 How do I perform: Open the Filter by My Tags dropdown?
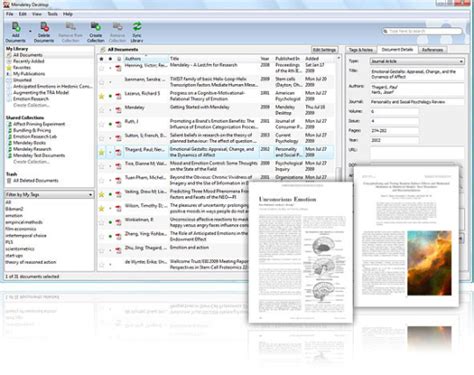pyautogui.click(x=49, y=195)
